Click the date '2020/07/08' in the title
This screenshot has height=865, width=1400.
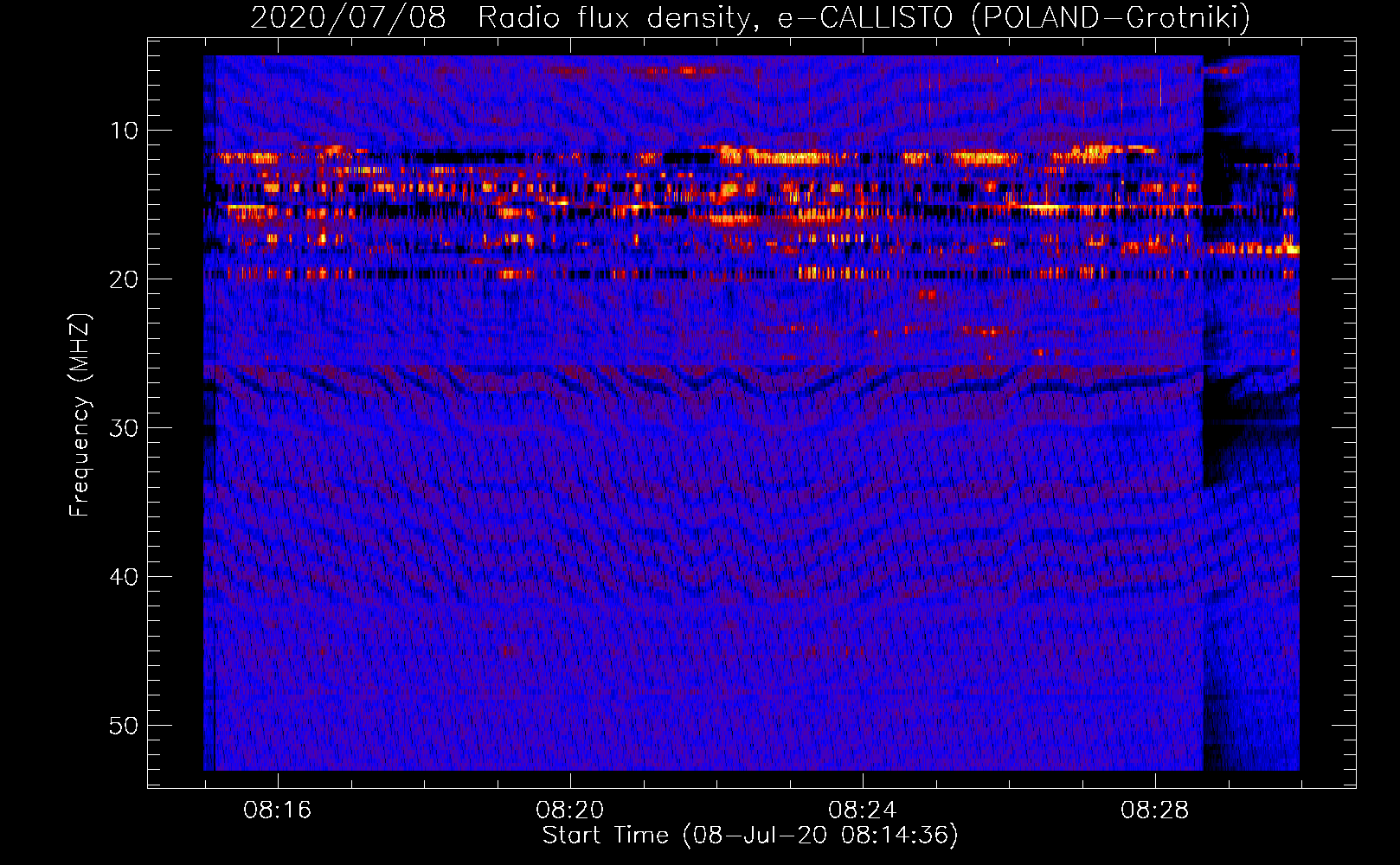(348, 17)
